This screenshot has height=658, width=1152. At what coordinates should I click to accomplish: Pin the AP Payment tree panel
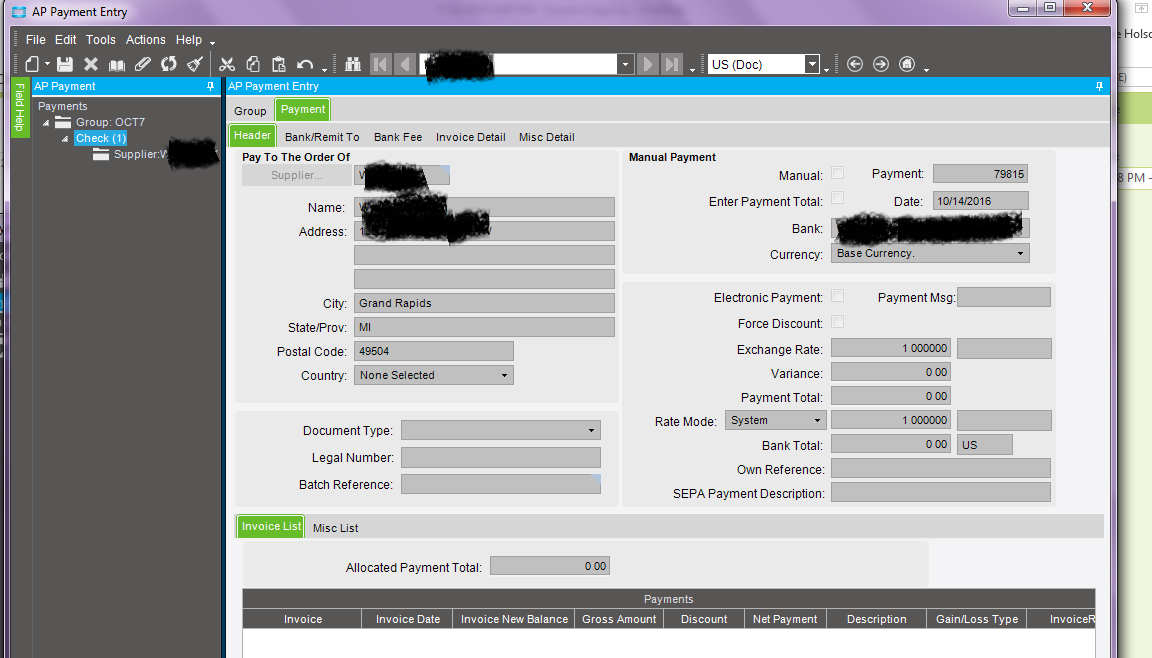click(210, 87)
